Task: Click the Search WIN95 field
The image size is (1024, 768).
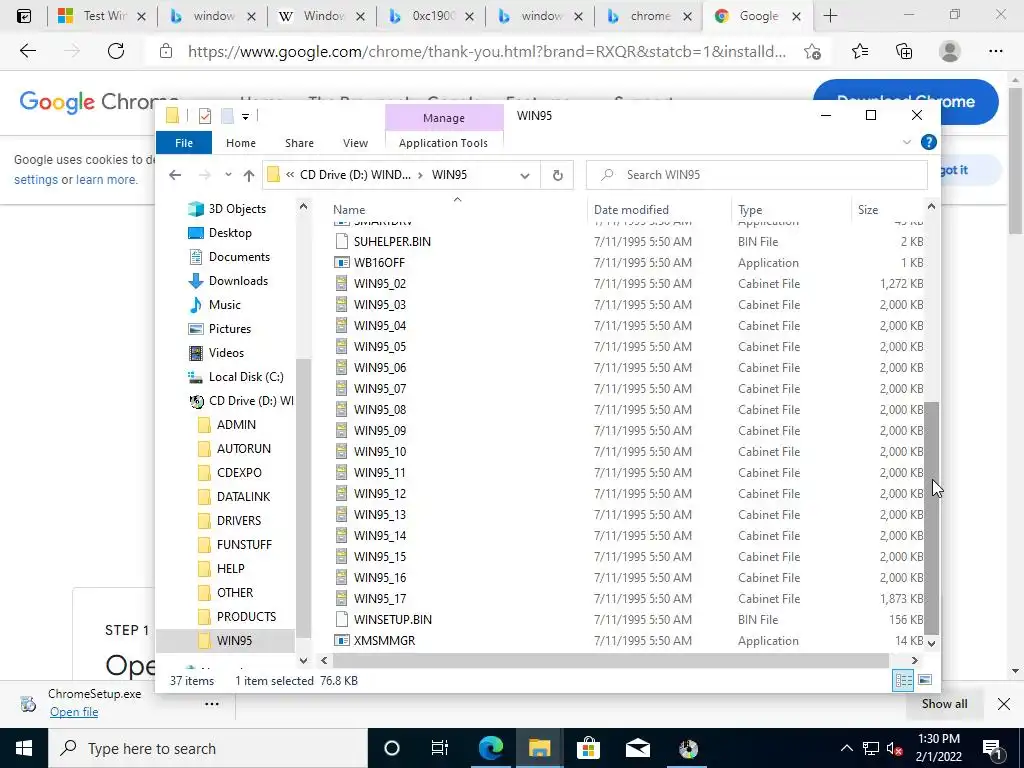Action: click(x=756, y=175)
